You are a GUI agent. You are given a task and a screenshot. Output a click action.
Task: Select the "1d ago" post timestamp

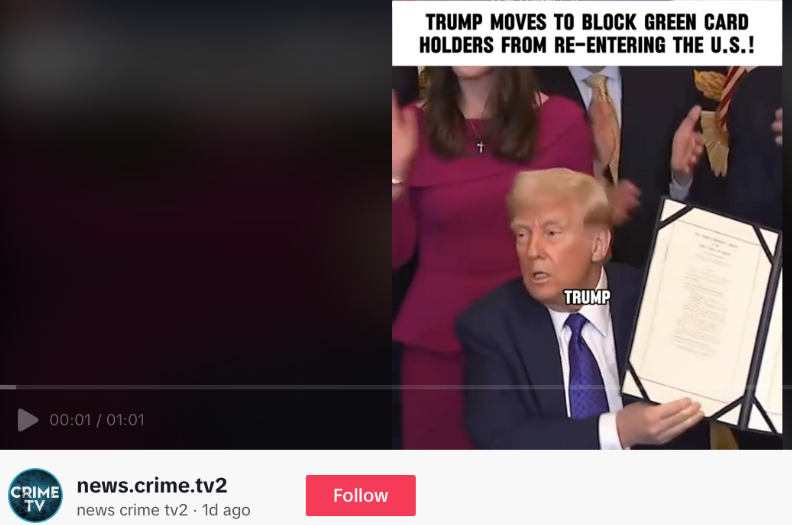coord(226,510)
